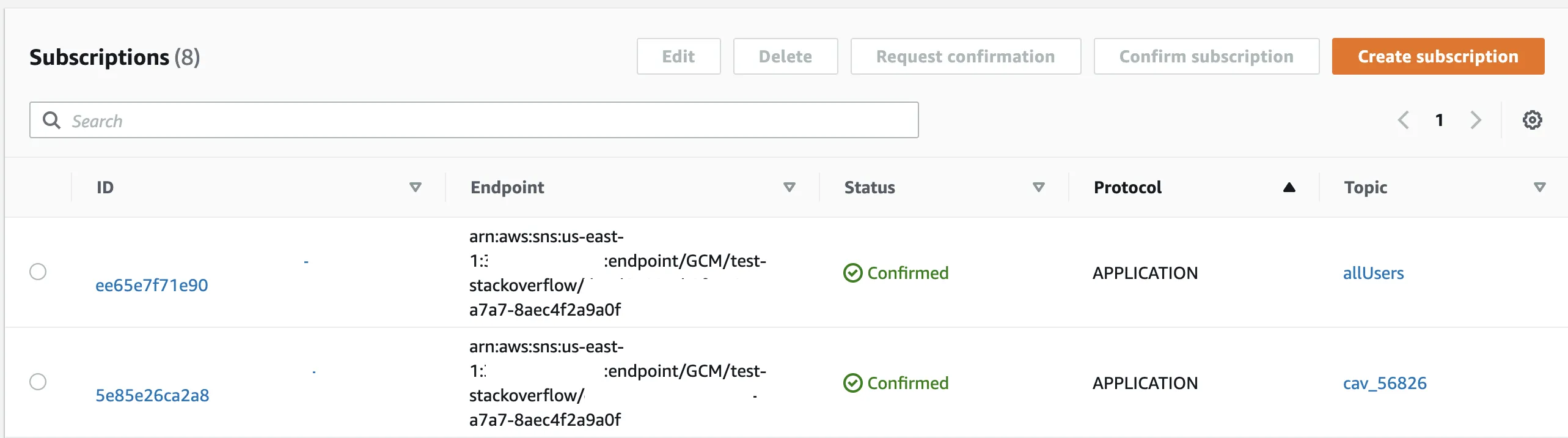The width and height of the screenshot is (1568, 438).
Task: Go to previous page of subscriptions
Action: coord(1404,120)
